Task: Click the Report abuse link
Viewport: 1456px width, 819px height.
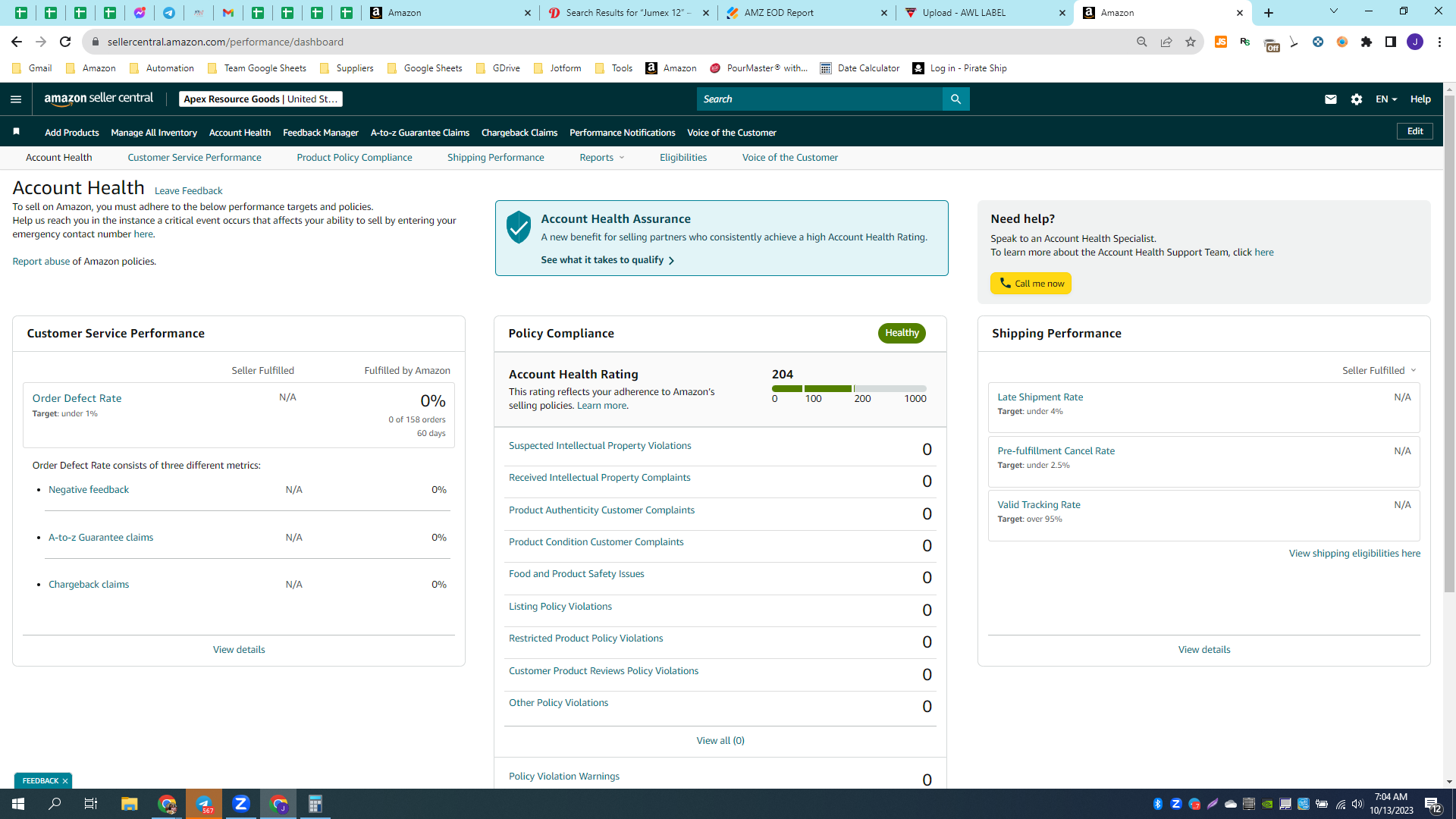Action: point(41,262)
